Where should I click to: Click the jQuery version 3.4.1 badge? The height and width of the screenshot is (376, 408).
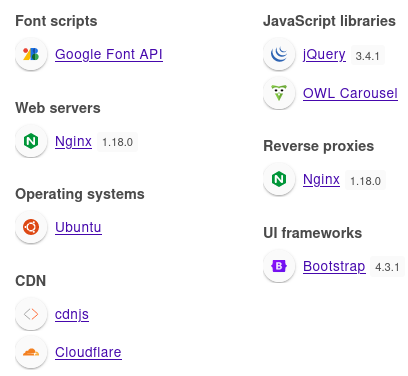coord(368,56)
